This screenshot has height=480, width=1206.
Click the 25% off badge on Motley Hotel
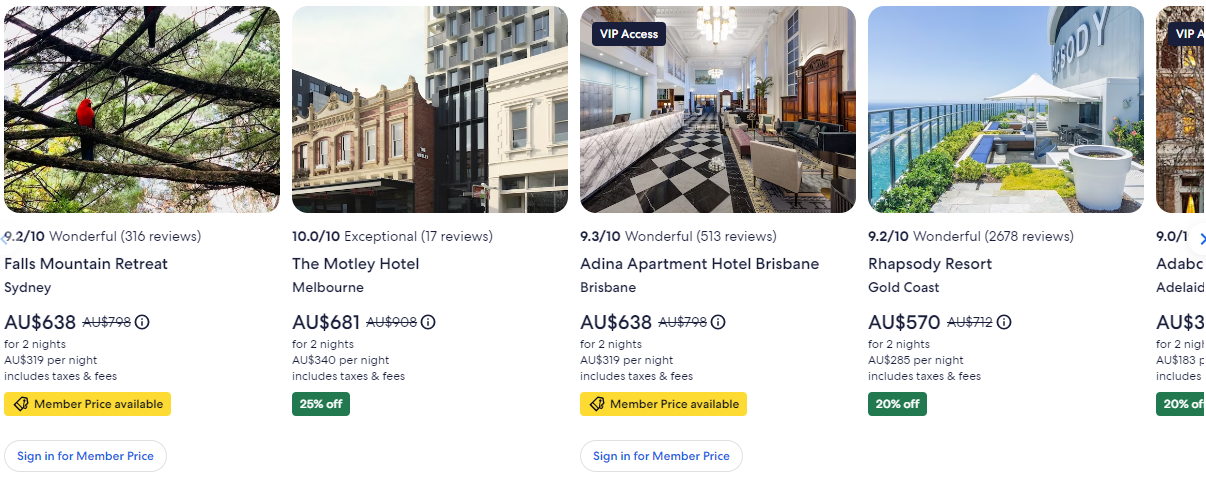tap(321, 404)
